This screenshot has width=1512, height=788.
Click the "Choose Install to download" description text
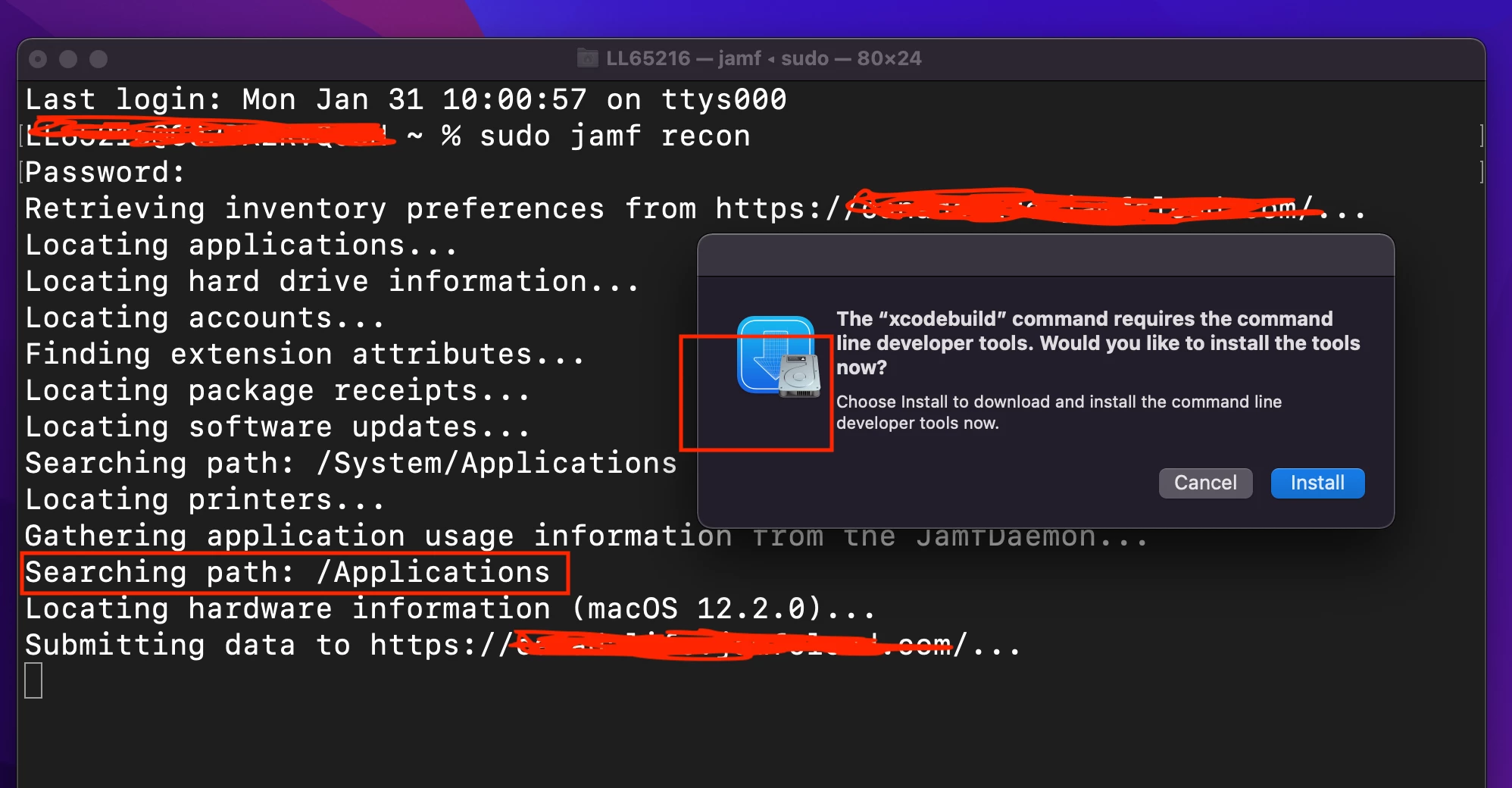click(x=1059, y=412)
